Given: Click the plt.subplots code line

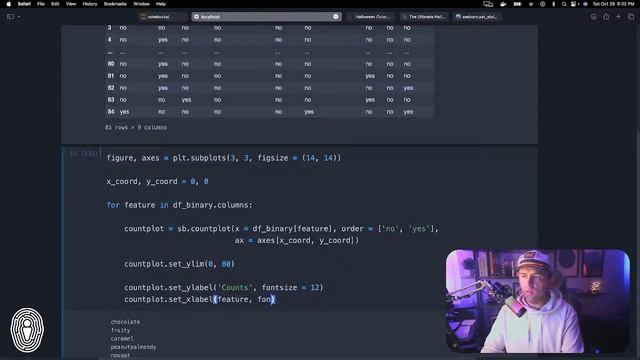Looking at the screenshot, I should click(x=224, y=158).
